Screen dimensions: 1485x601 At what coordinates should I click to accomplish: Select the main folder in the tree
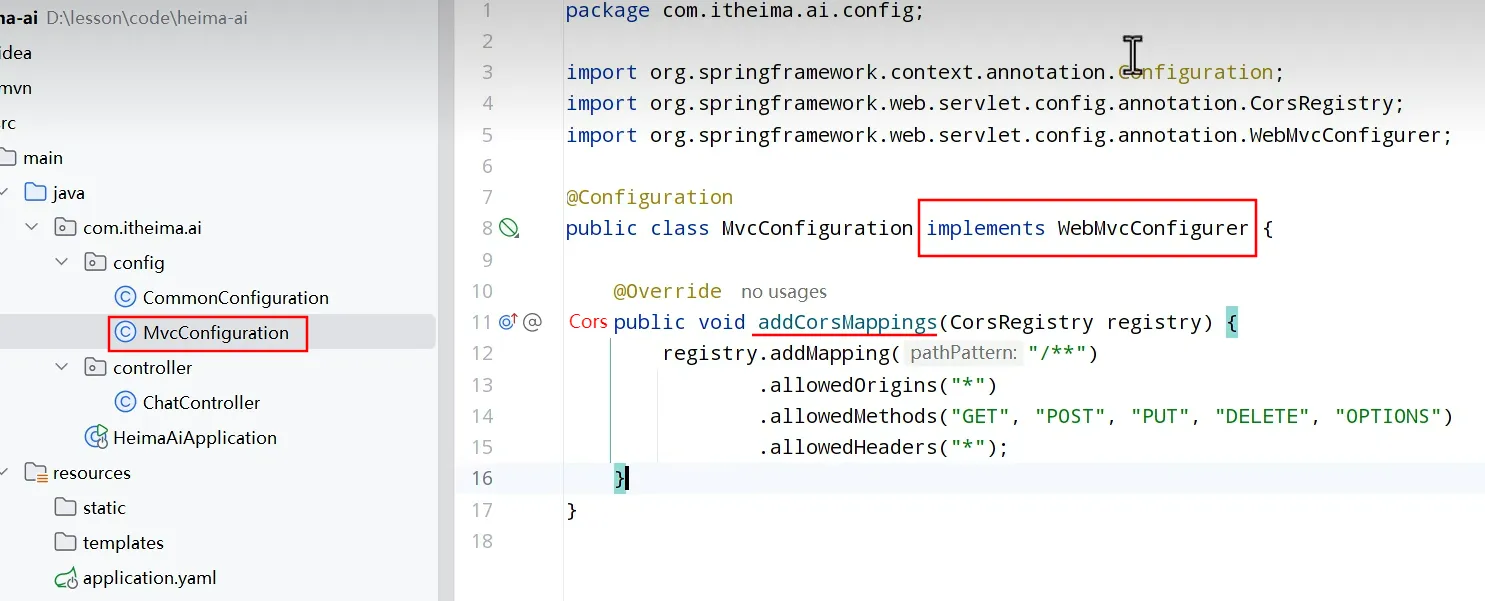pyautogui.click(x=43, y=158)
